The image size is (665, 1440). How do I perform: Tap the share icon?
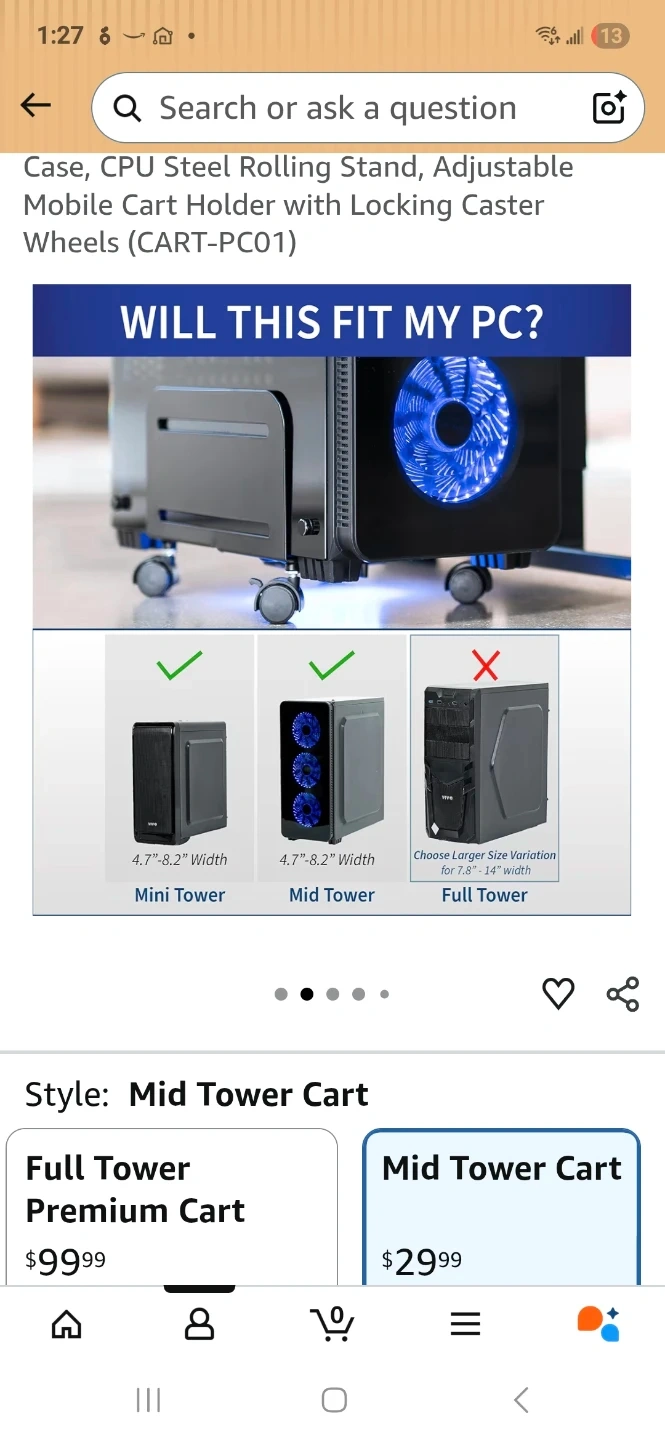tap(623, 994)
